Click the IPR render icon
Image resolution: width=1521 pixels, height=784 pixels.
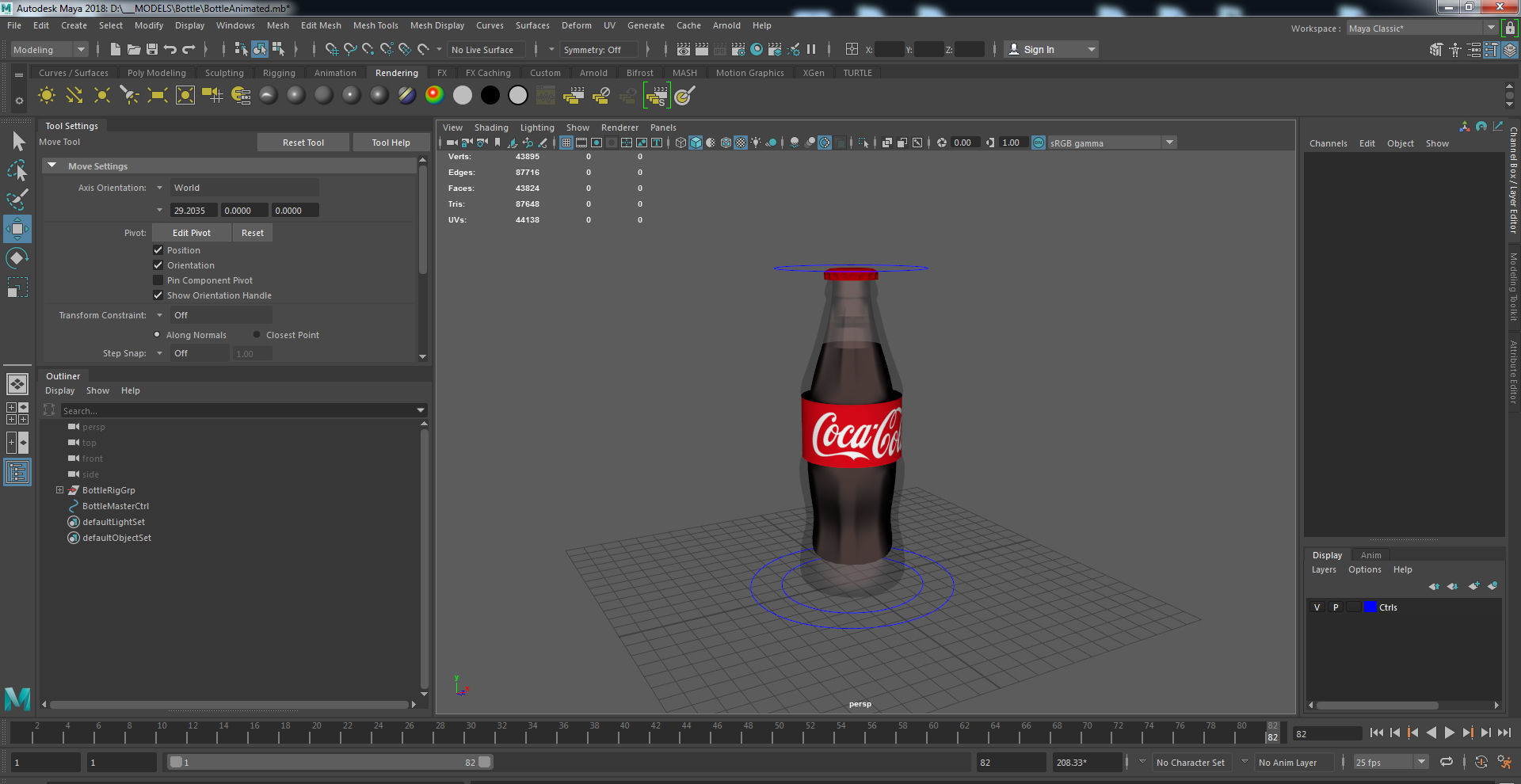(720, 49)
